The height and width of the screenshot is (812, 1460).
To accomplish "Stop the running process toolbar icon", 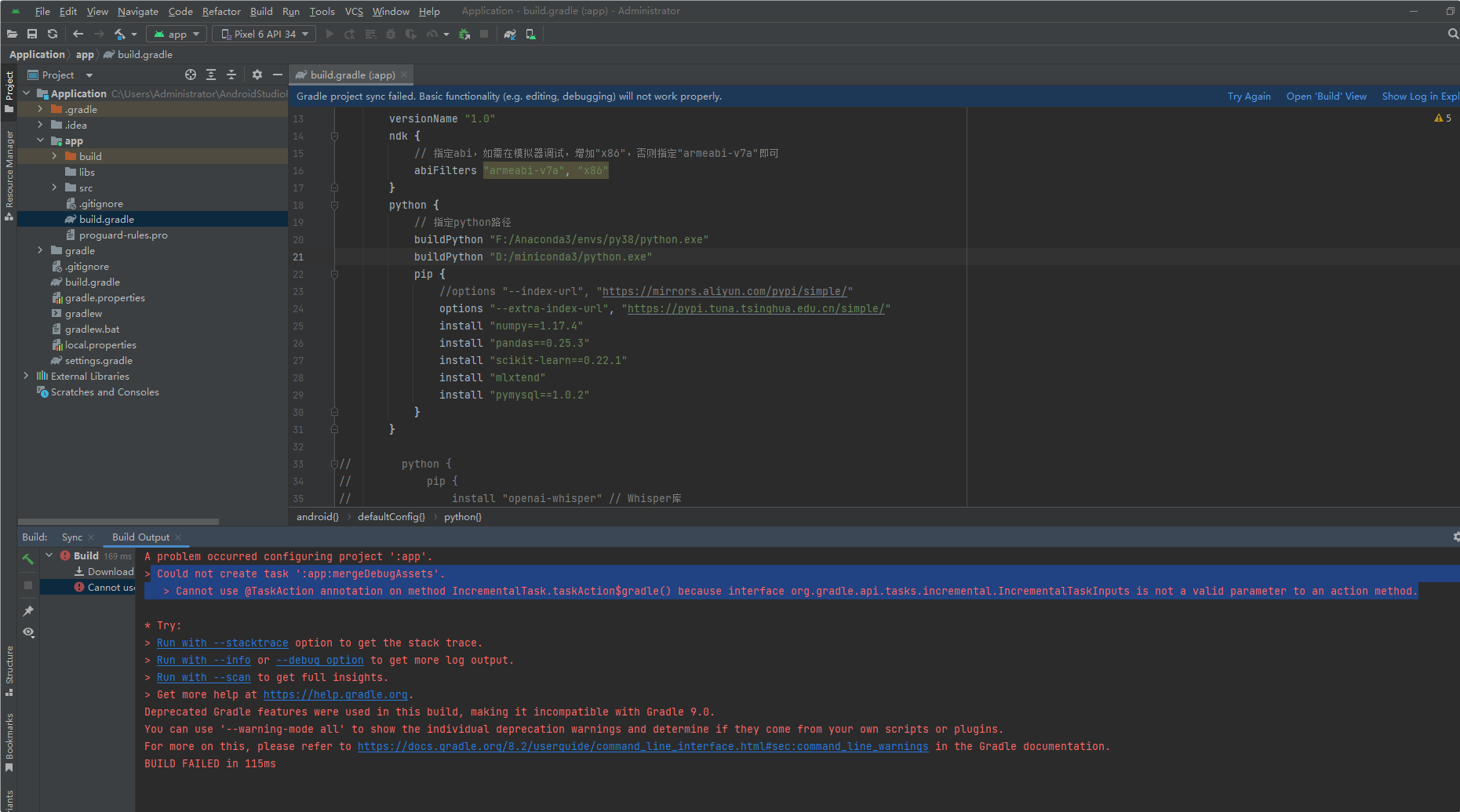I will coord(484,34).
